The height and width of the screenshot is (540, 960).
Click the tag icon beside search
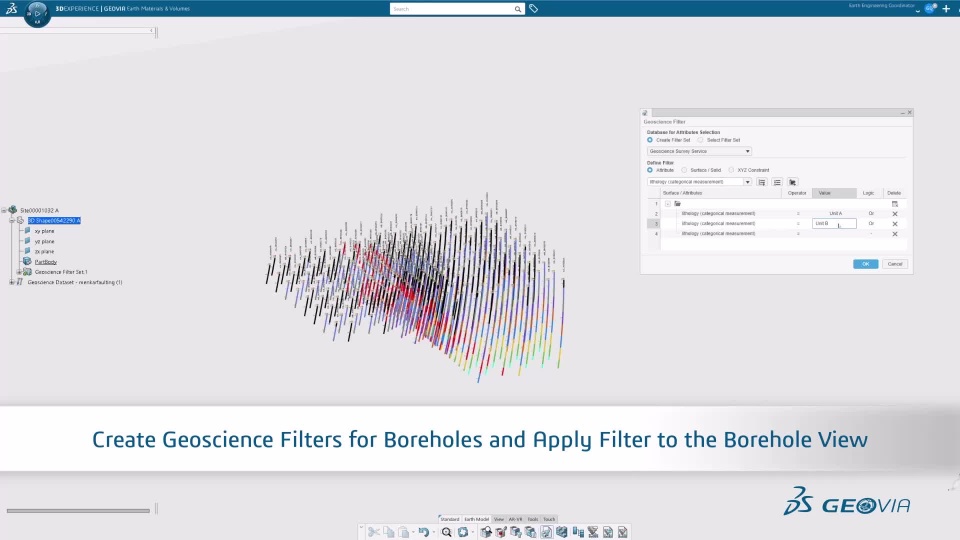[x=533, y=9]
